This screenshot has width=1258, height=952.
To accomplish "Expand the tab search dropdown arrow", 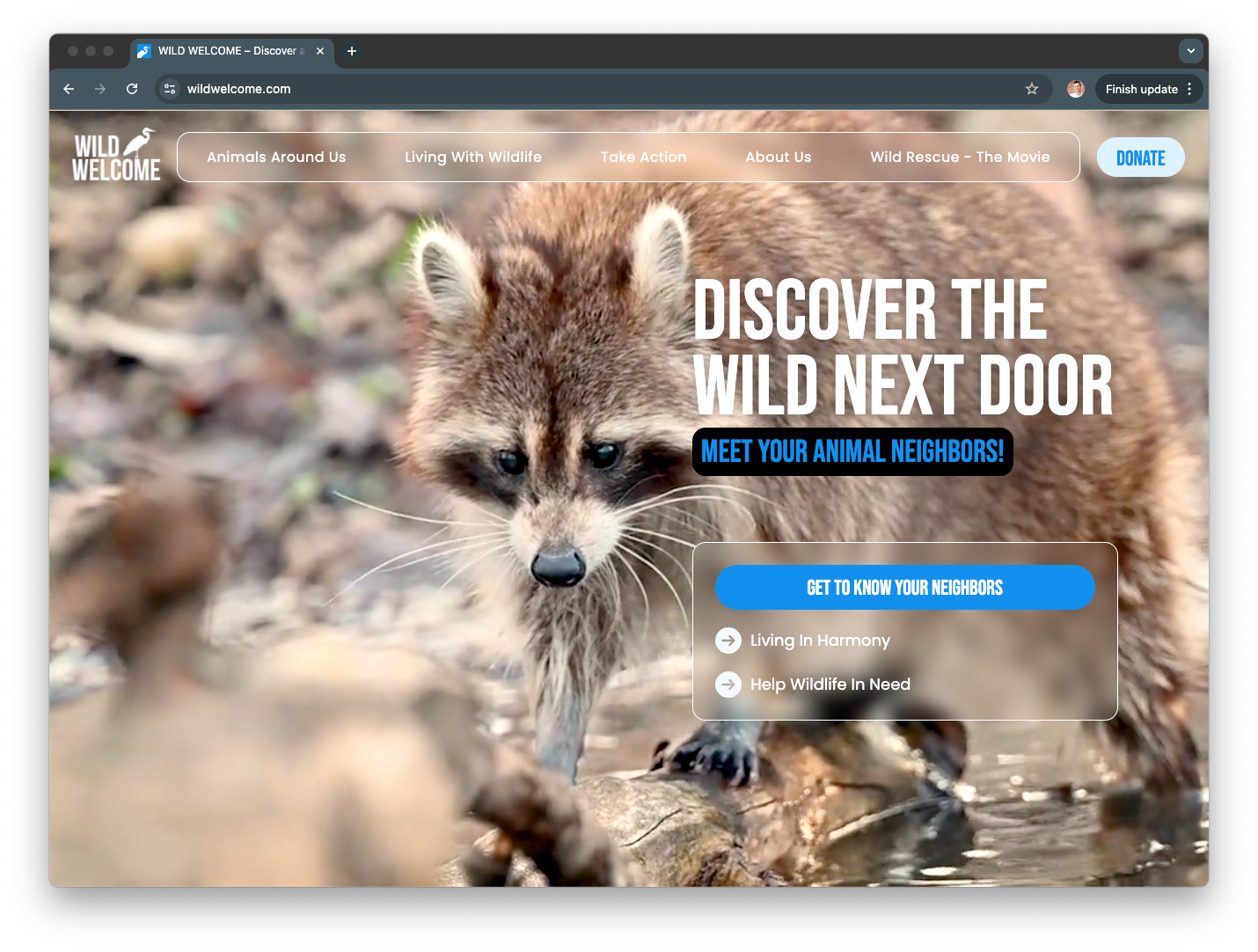I will click(x=1191, y=51).
